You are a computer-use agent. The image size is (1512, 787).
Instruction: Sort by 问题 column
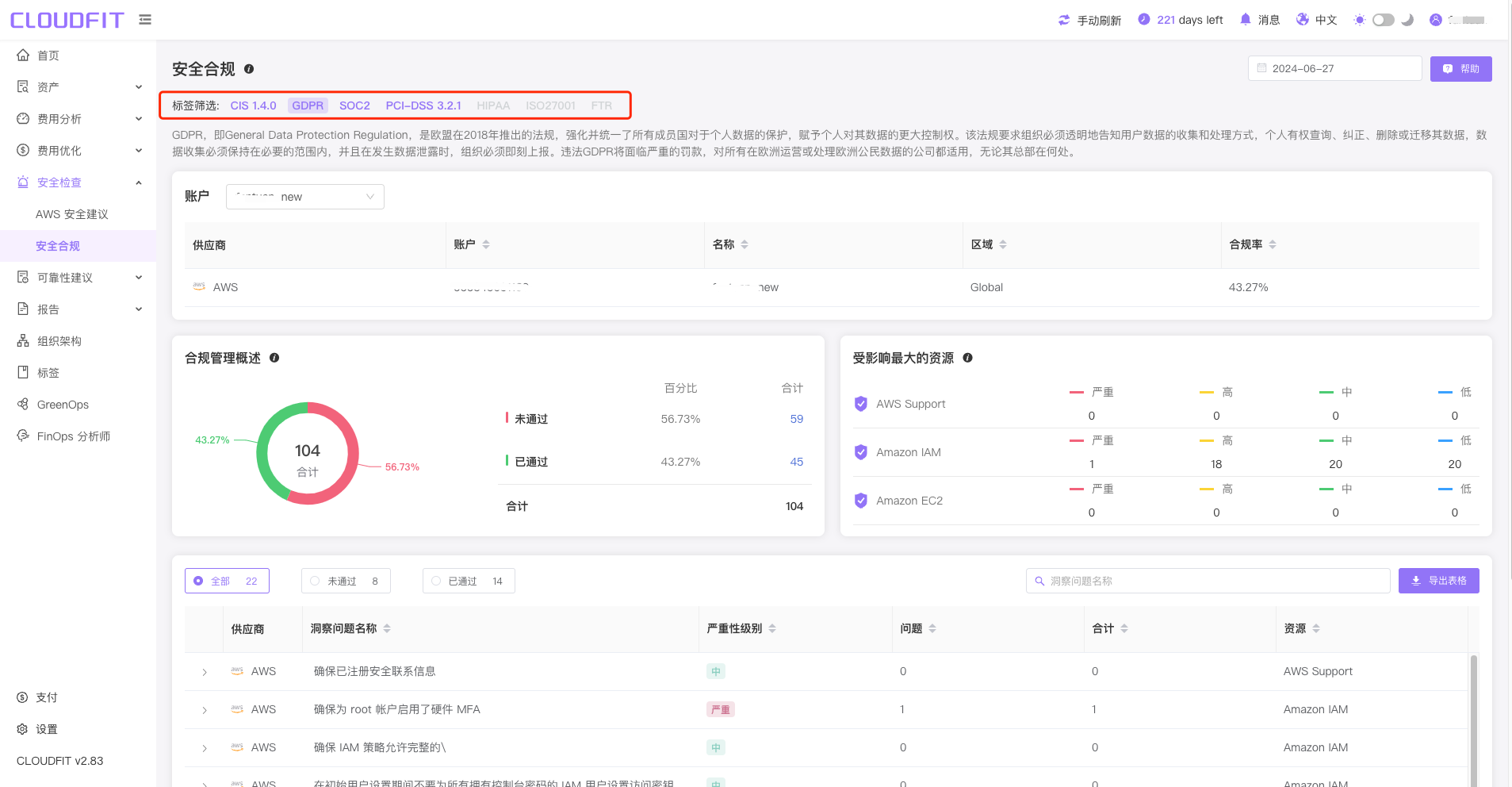click(932, 628)
